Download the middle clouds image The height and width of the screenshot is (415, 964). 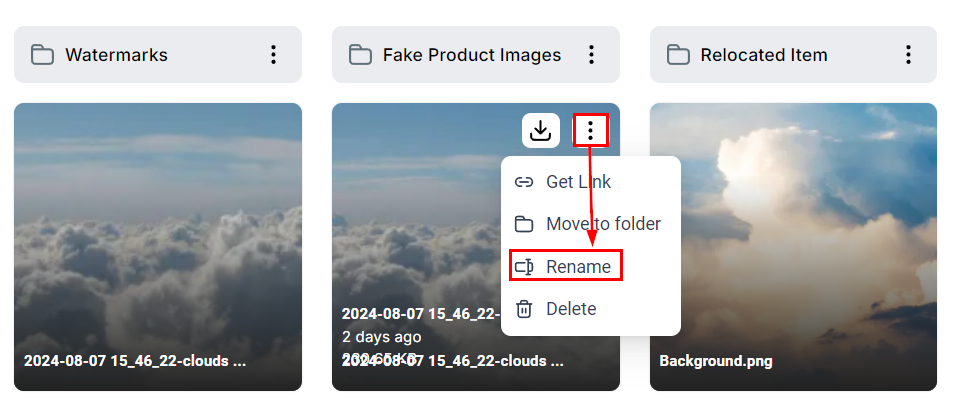[540, 130]
